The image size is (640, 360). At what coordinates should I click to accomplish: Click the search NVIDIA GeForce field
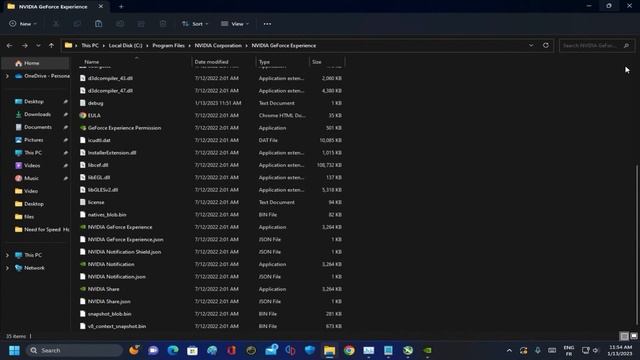596,45
